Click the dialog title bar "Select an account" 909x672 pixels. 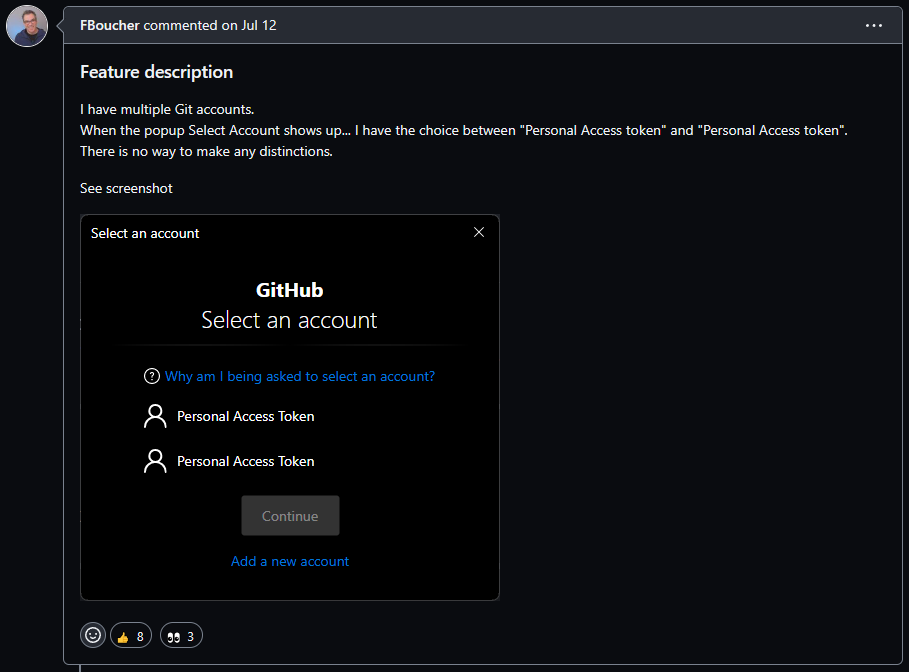click(145, 233)
